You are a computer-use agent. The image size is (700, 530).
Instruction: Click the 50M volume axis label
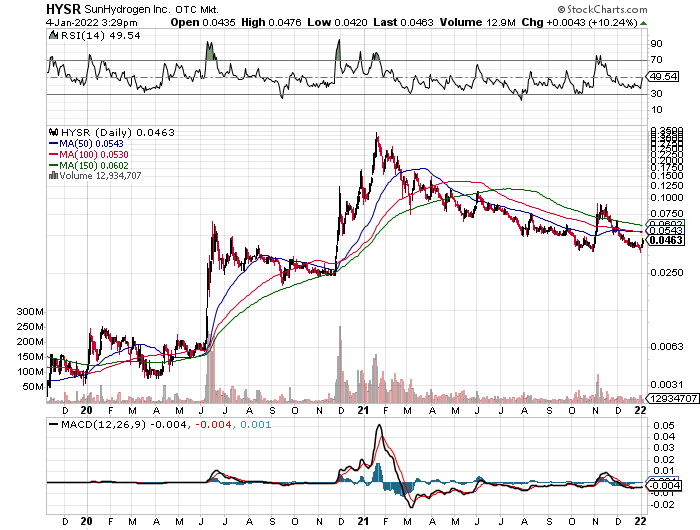point(33,387)
